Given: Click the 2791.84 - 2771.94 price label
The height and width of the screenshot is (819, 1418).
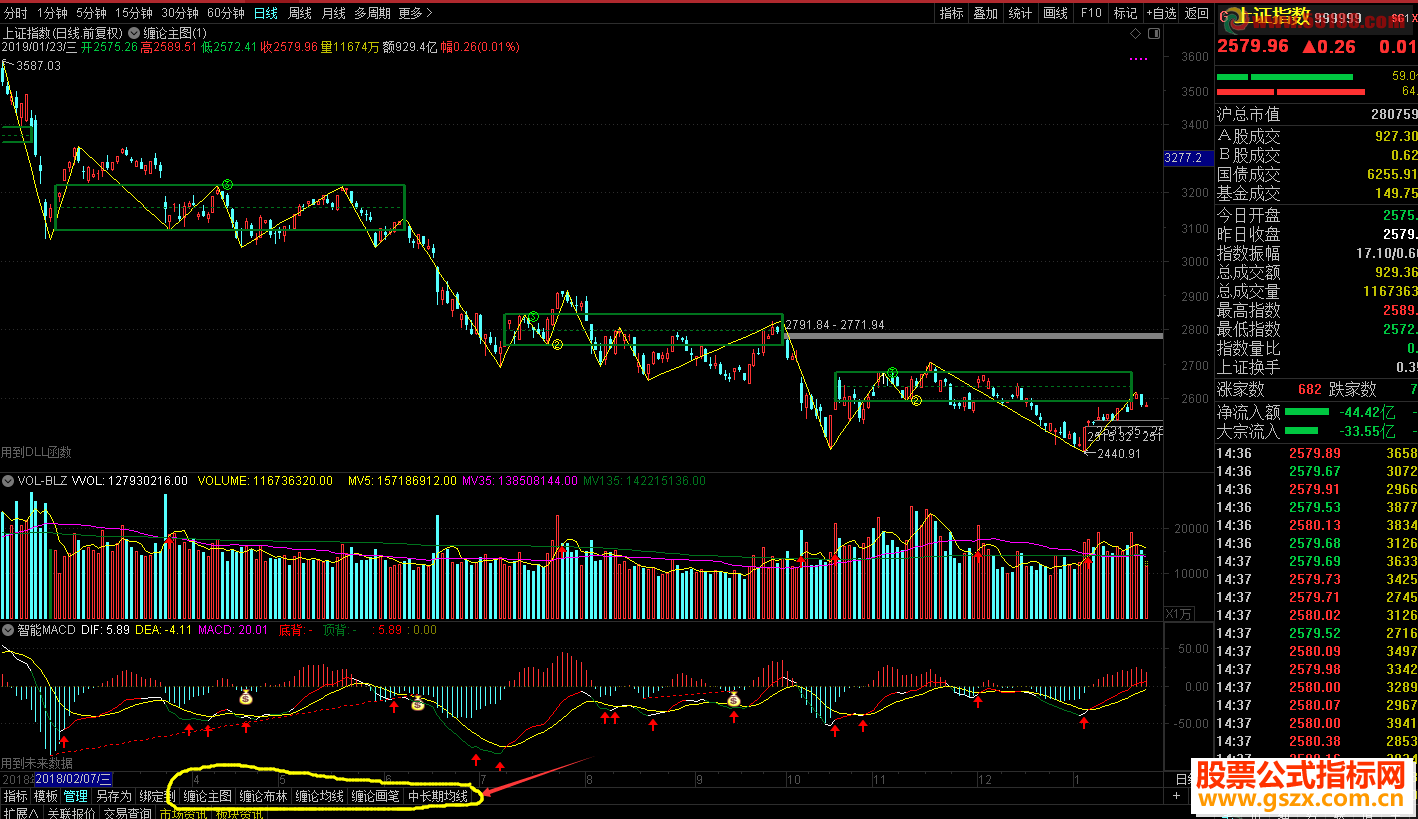Looking at the screenshot, I should [x=835, y=325].
